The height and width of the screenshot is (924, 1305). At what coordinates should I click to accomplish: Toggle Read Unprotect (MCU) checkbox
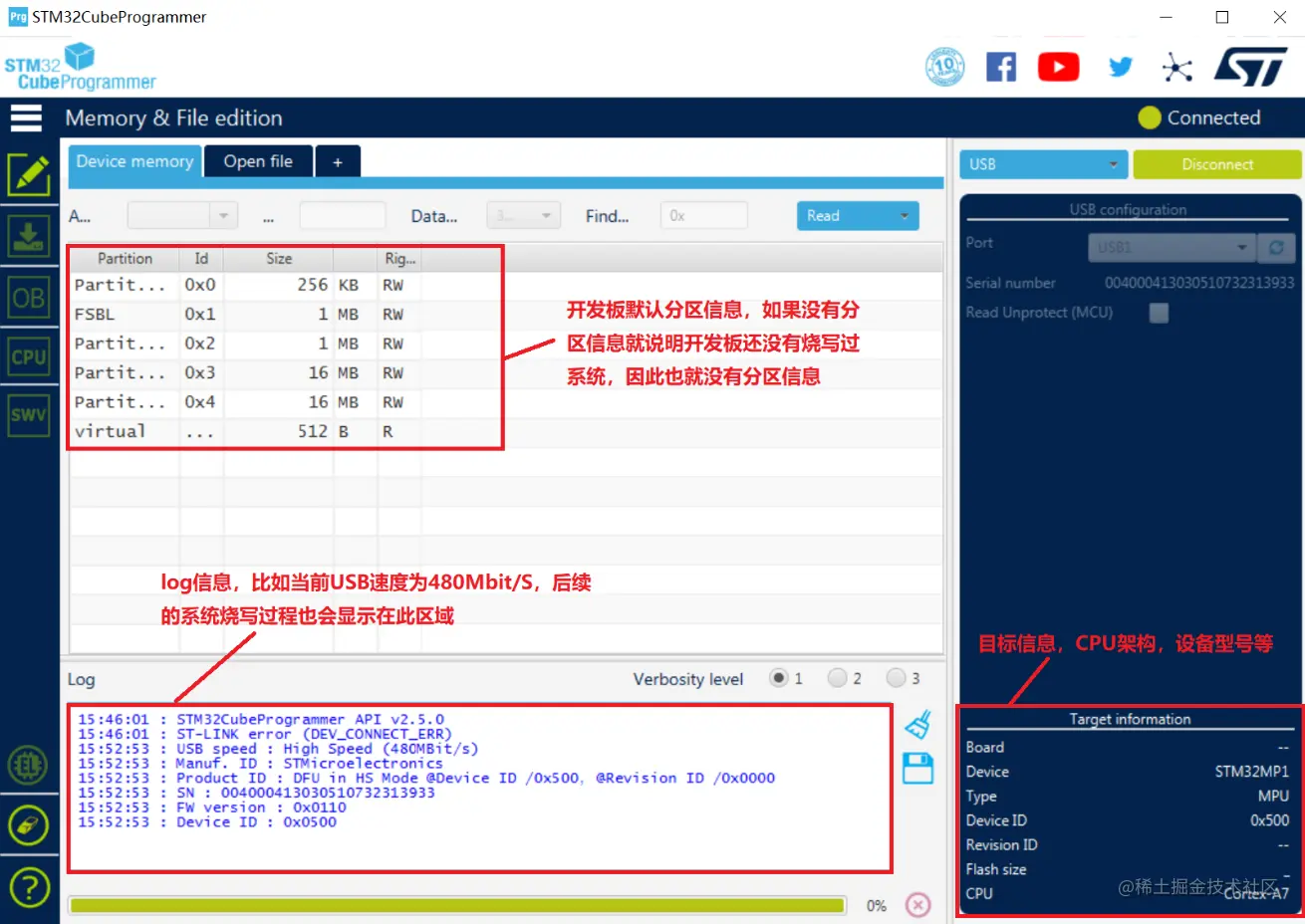point(1159,313)
